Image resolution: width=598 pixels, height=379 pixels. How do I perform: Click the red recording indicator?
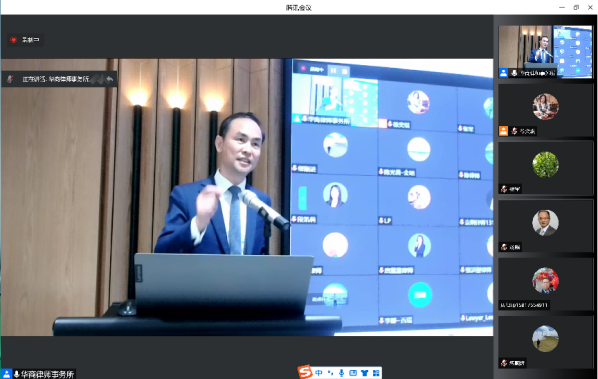(14, 40)
